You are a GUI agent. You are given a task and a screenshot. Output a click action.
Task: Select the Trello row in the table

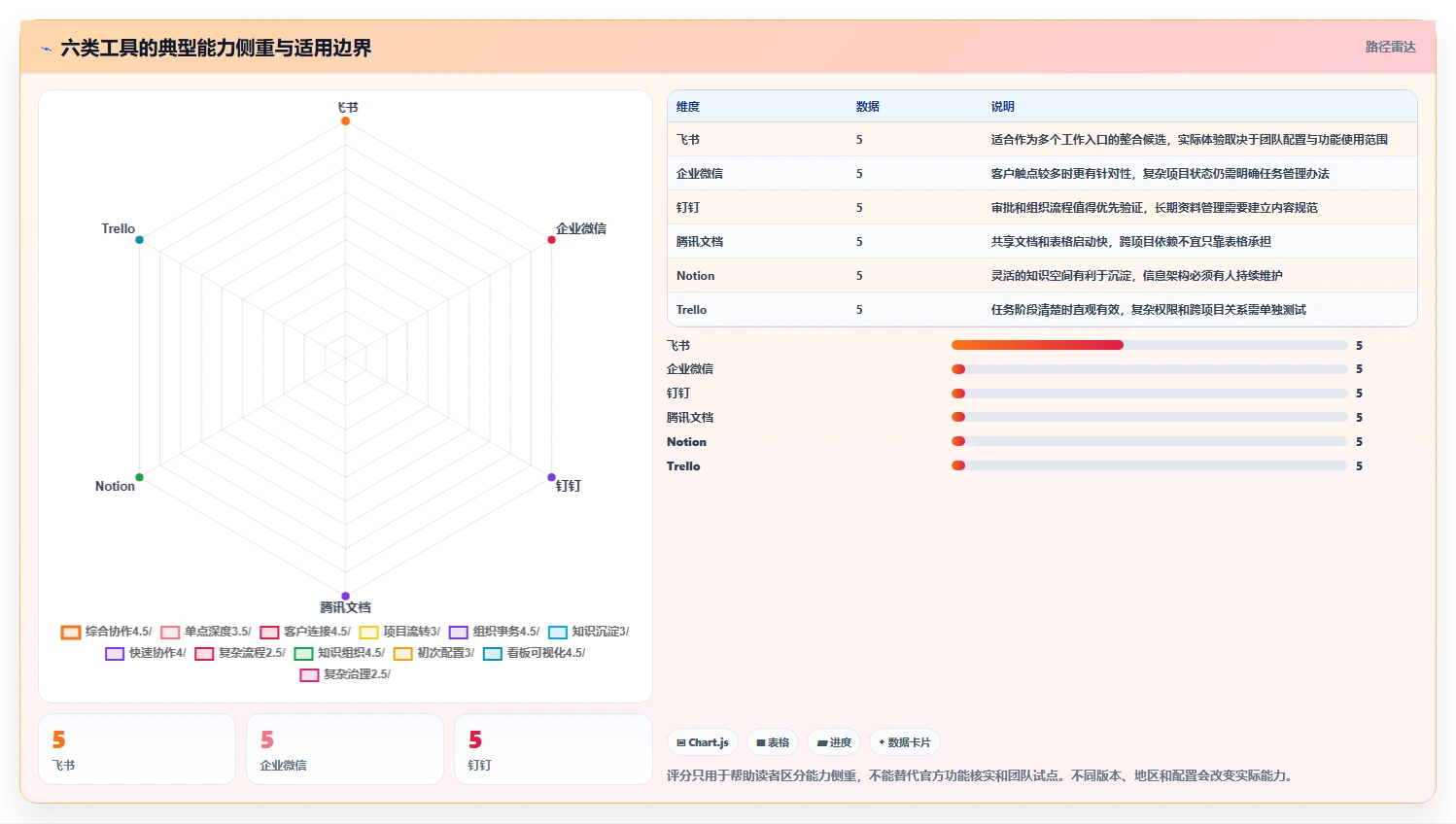1042,310
